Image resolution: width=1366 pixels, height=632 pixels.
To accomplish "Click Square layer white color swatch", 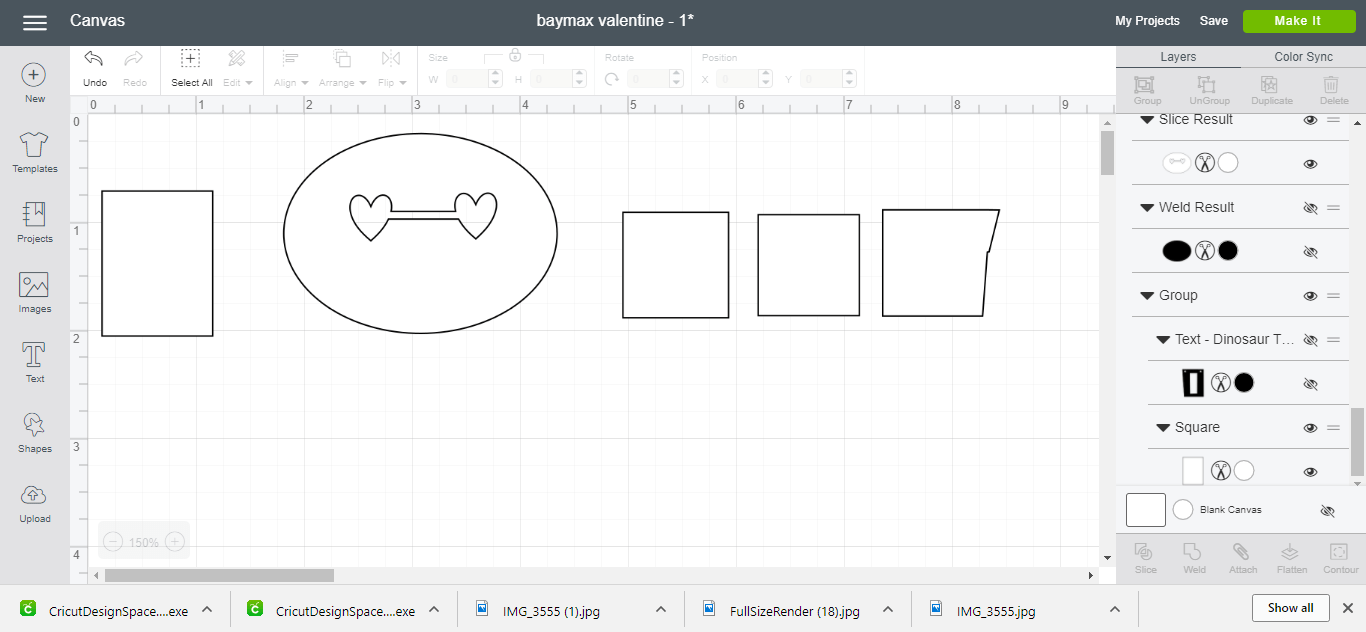I will pos(1244,470).
